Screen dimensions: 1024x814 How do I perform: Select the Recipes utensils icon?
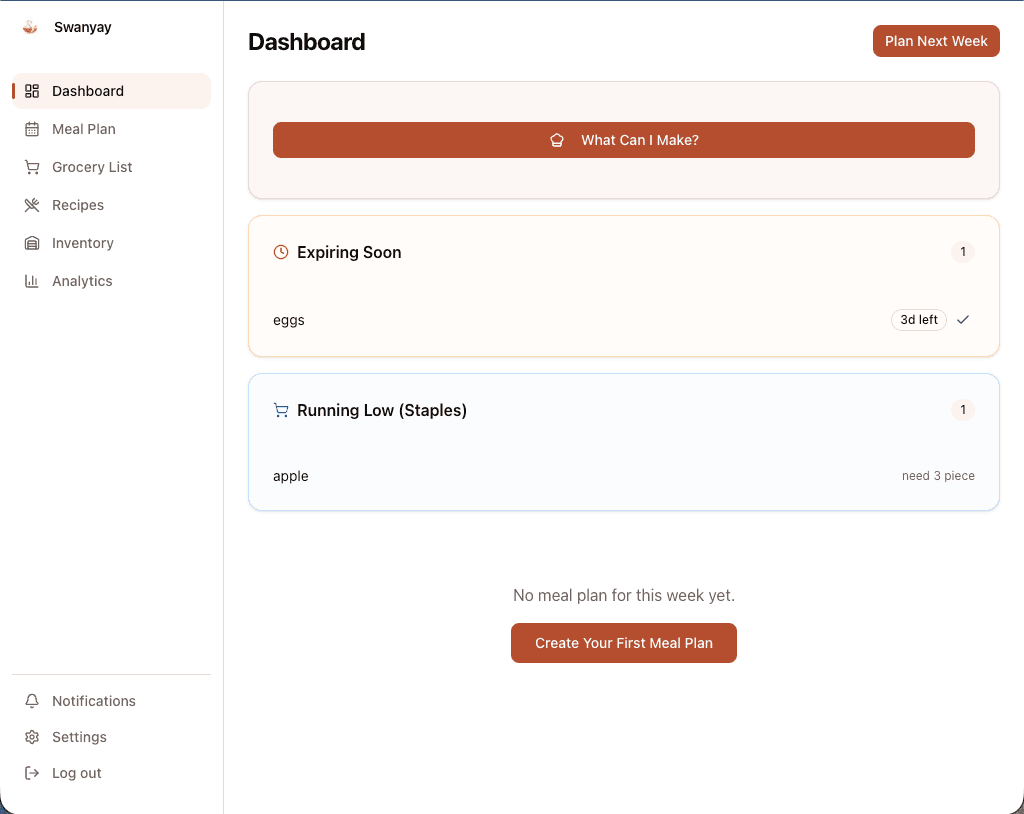pos(33,204)
